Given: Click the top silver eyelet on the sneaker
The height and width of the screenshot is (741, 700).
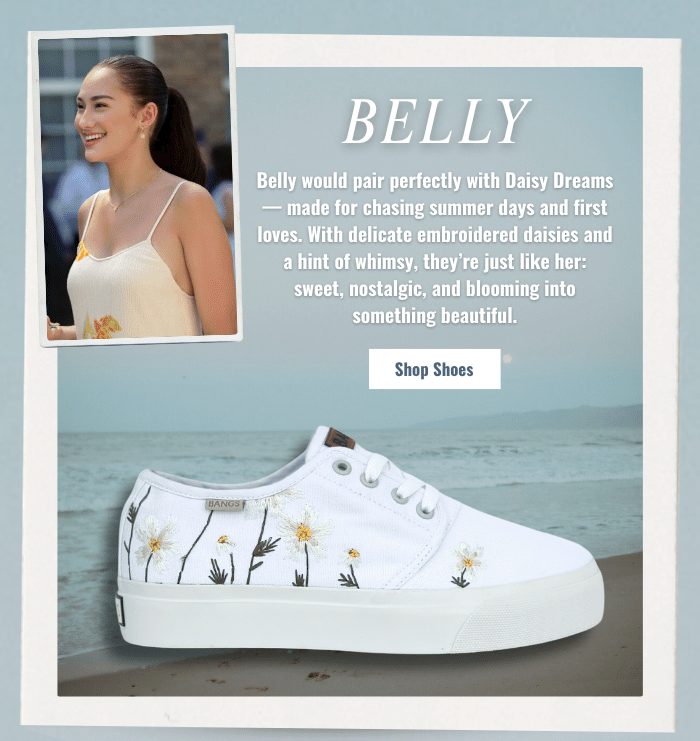Looking at the screenshot, I should 342,468.
